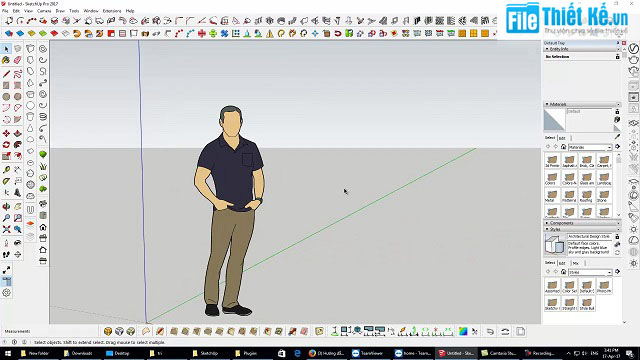The height and width of the screenshot is (360, 640).
Task: Select the Rotate tool
Action: (x=6, y=144)
